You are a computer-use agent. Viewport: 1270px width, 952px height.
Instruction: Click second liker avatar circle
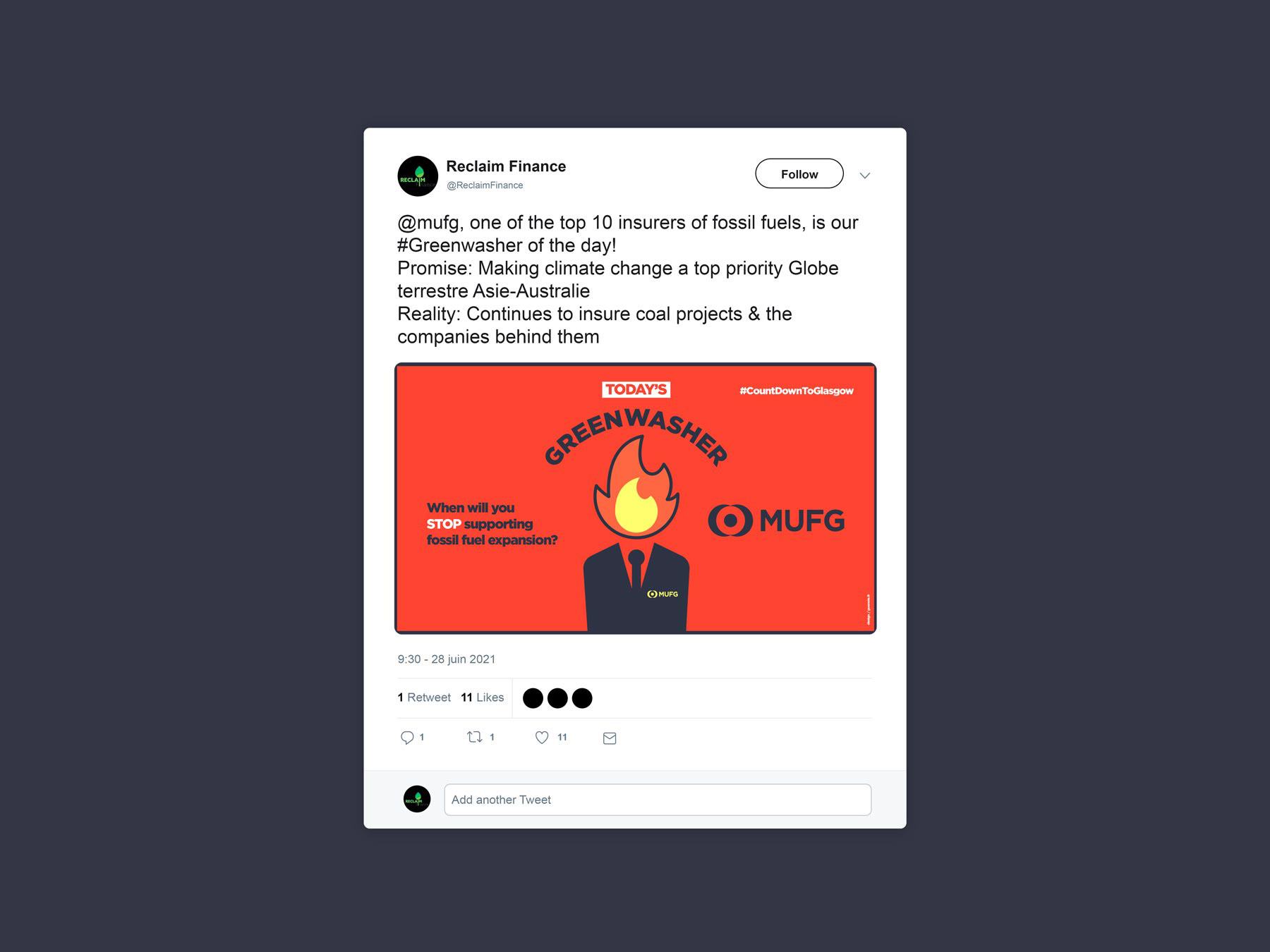557,698
